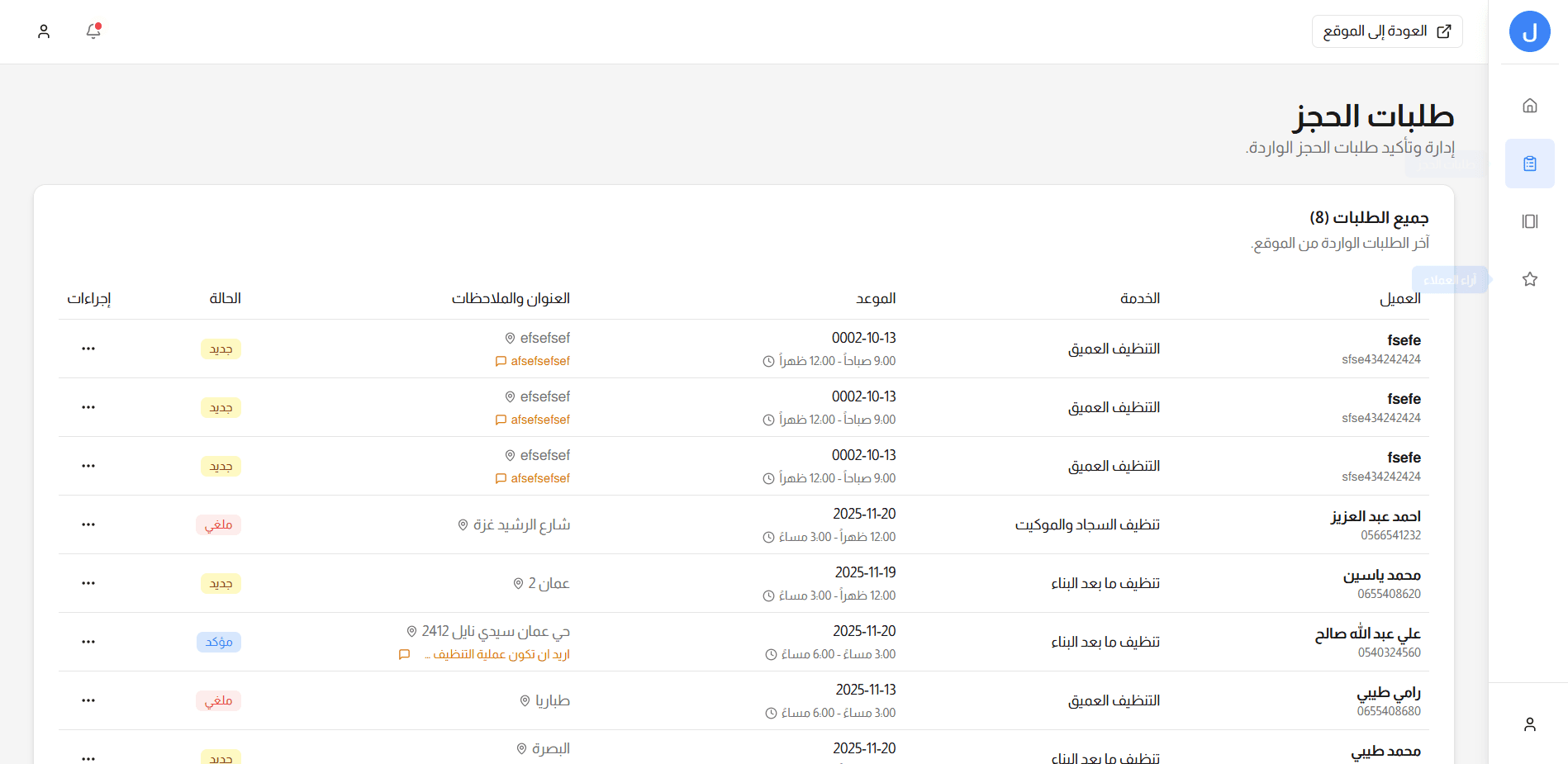This screenshot has width=1568, height=764.
Task: Click the J avatar in top corner
Action: point(1529,31)
